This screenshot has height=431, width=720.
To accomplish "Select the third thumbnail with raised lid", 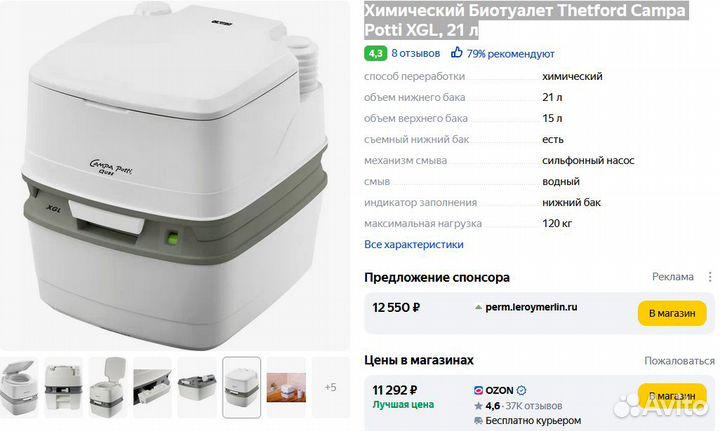I will pyautogui.click(x=107, y=387).
